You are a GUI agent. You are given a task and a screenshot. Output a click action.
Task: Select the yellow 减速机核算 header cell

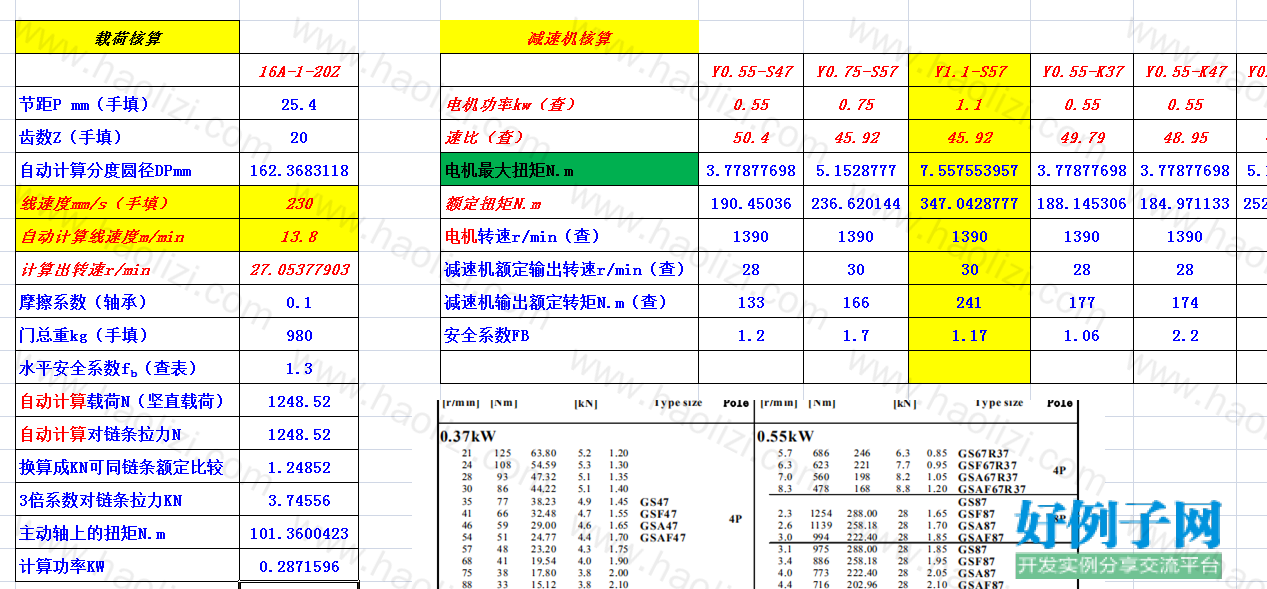click(569, 38)
